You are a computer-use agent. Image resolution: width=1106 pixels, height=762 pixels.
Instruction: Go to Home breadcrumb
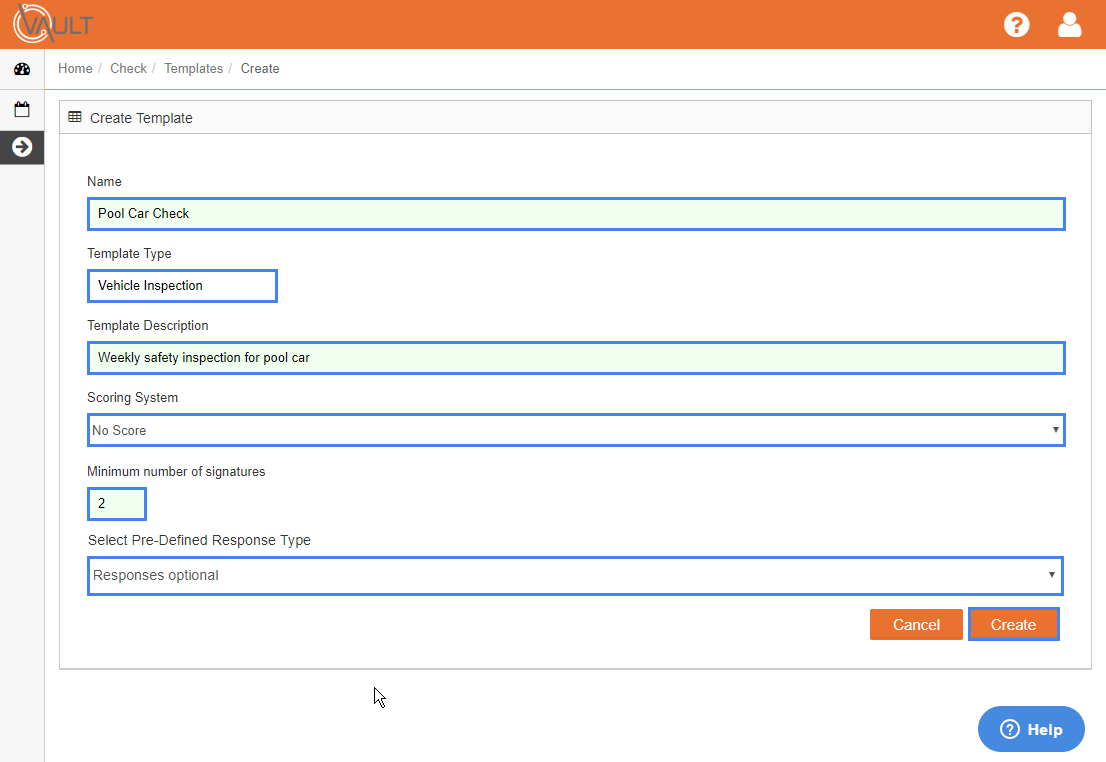[75, 68]
